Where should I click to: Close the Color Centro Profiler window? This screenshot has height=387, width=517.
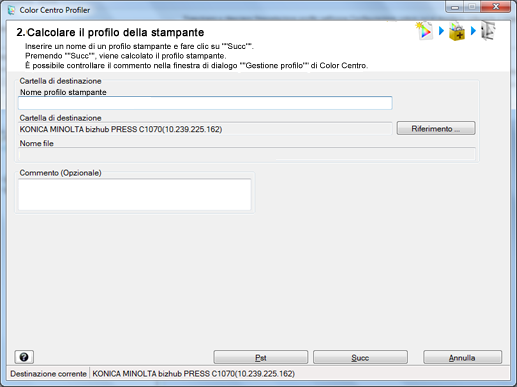[496, 7]
